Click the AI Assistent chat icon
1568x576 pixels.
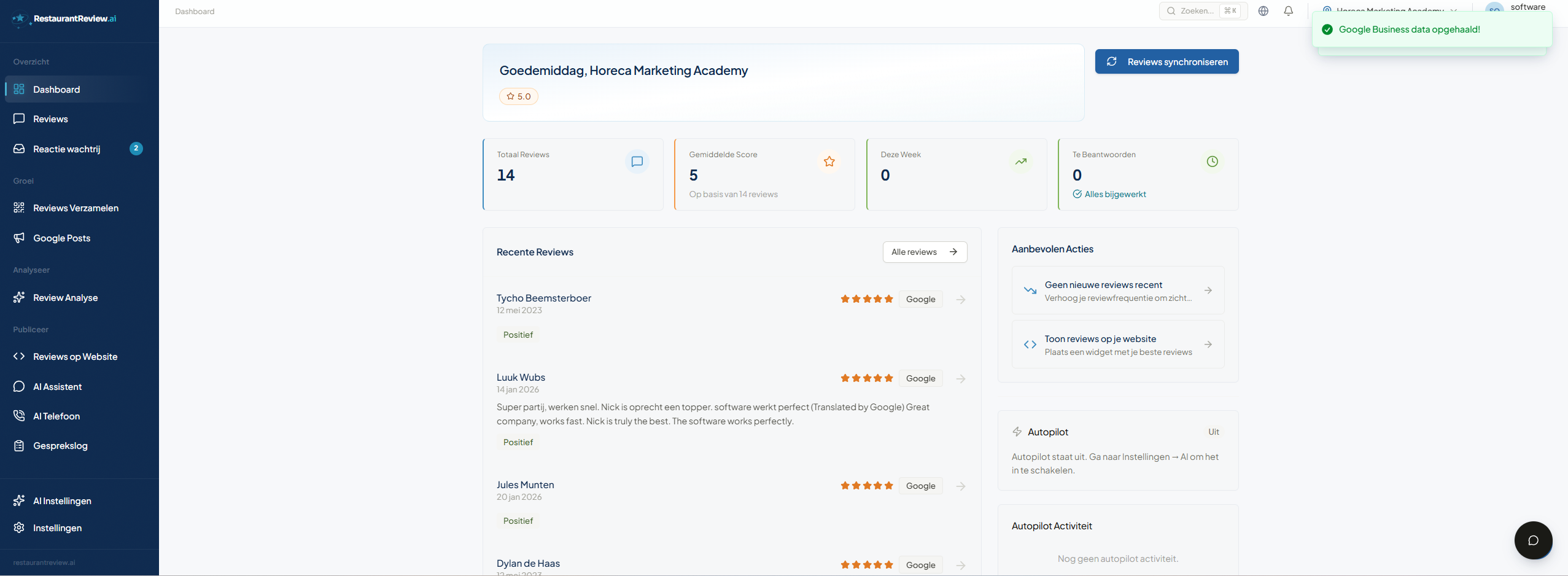pos(19,386)
